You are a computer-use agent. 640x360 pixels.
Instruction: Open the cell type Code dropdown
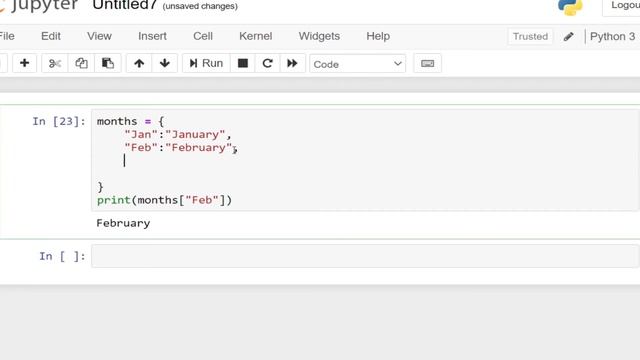(358, 64)
